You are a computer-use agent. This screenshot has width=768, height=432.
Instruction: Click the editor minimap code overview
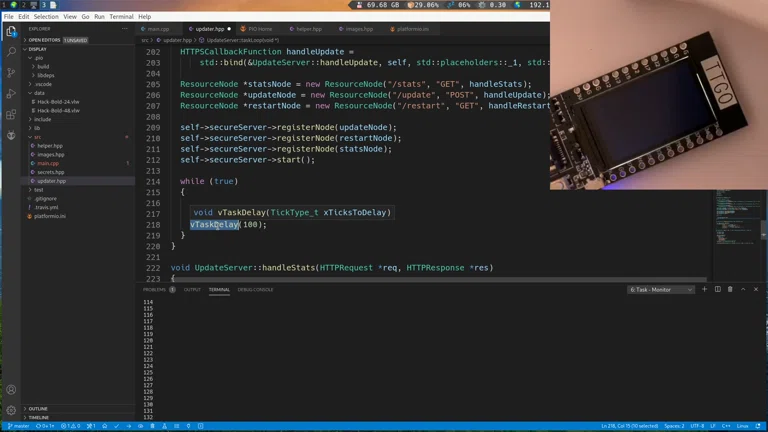pyautogui.click(x=735, y=218)
